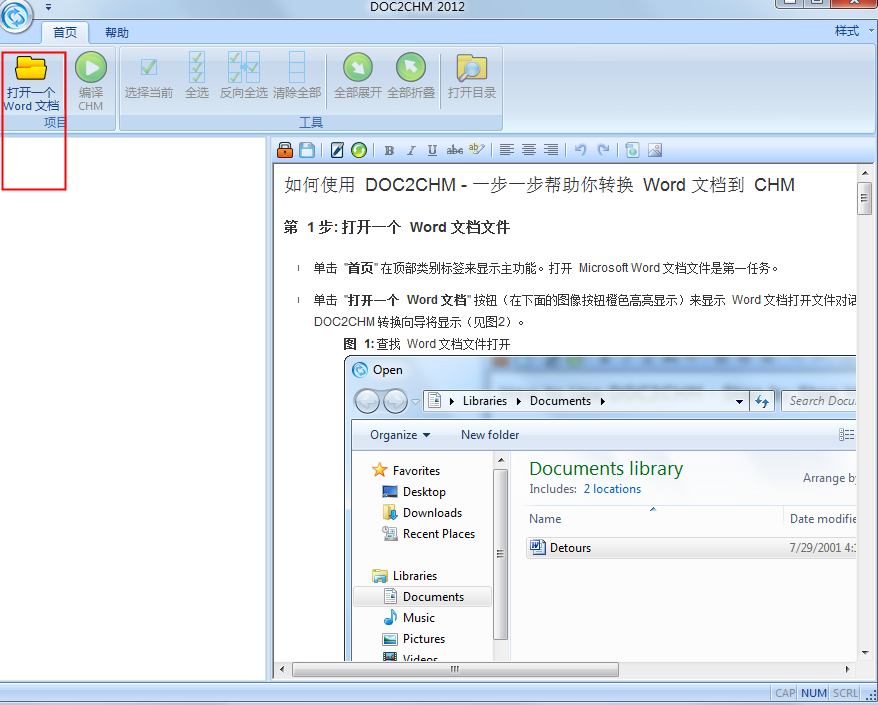878x705 pixels.
Task: Click the redo arrow icon
Action: (x=603, y=150)
